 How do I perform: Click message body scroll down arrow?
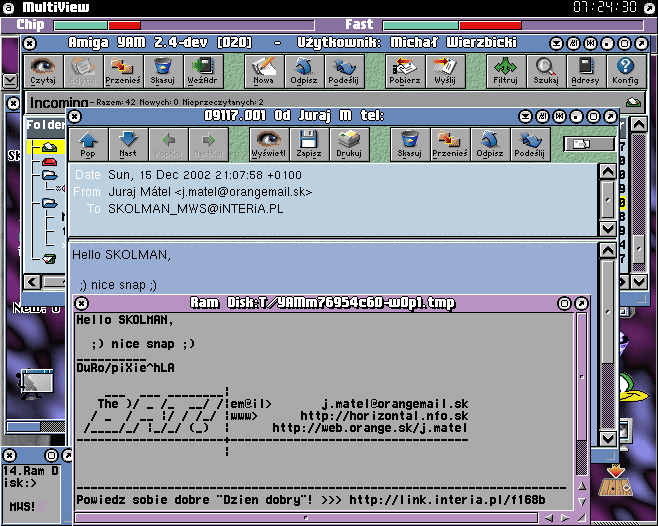pyautogui.click(x=608, y=439)
